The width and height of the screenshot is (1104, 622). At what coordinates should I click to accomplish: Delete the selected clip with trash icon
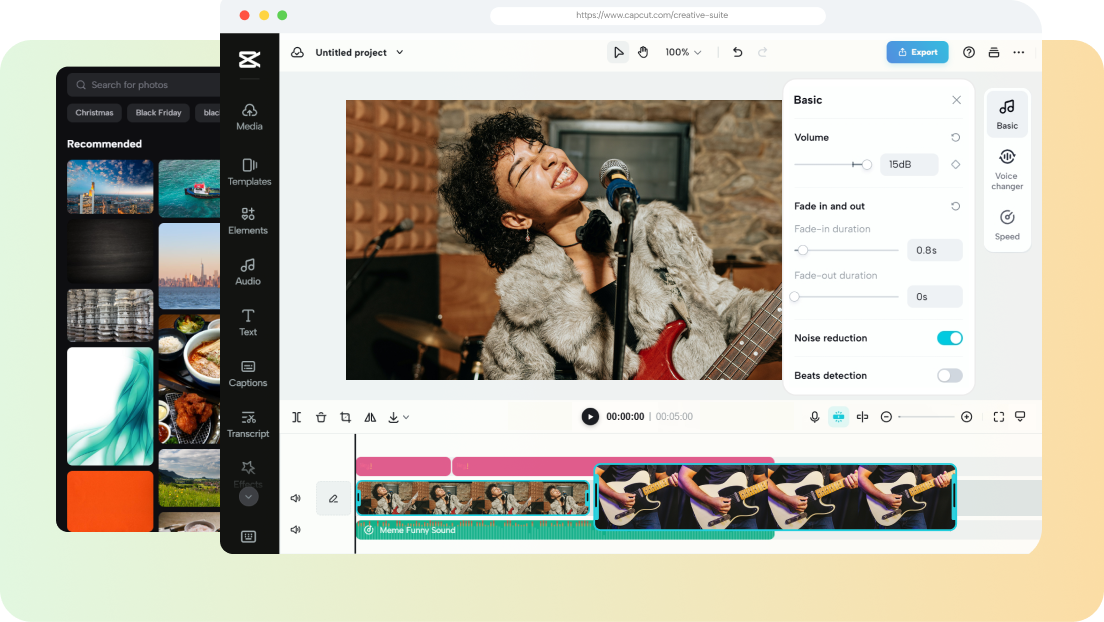(x=321, y=417)
